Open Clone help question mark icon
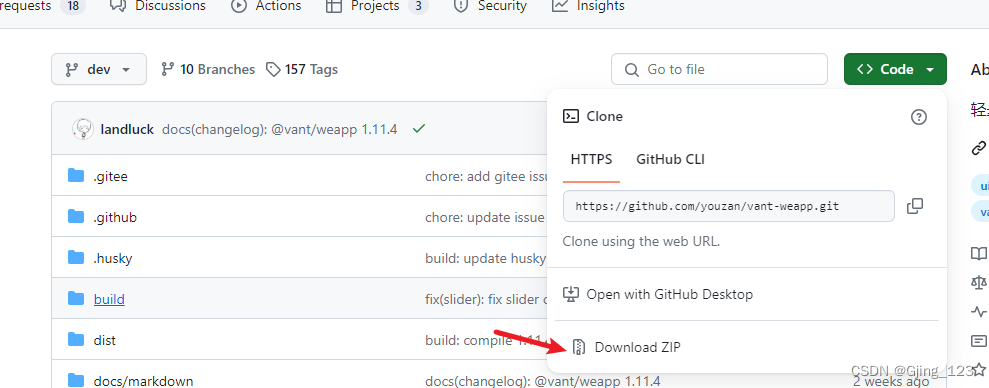The width and height of the screenshot is (989, 388). click(x=919, y=117)
